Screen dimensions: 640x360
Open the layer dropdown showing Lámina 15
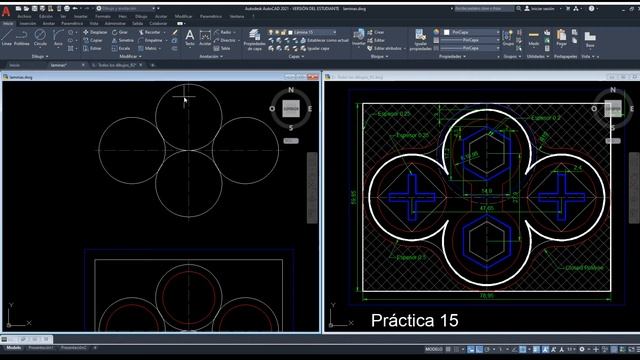click(312, 32)
